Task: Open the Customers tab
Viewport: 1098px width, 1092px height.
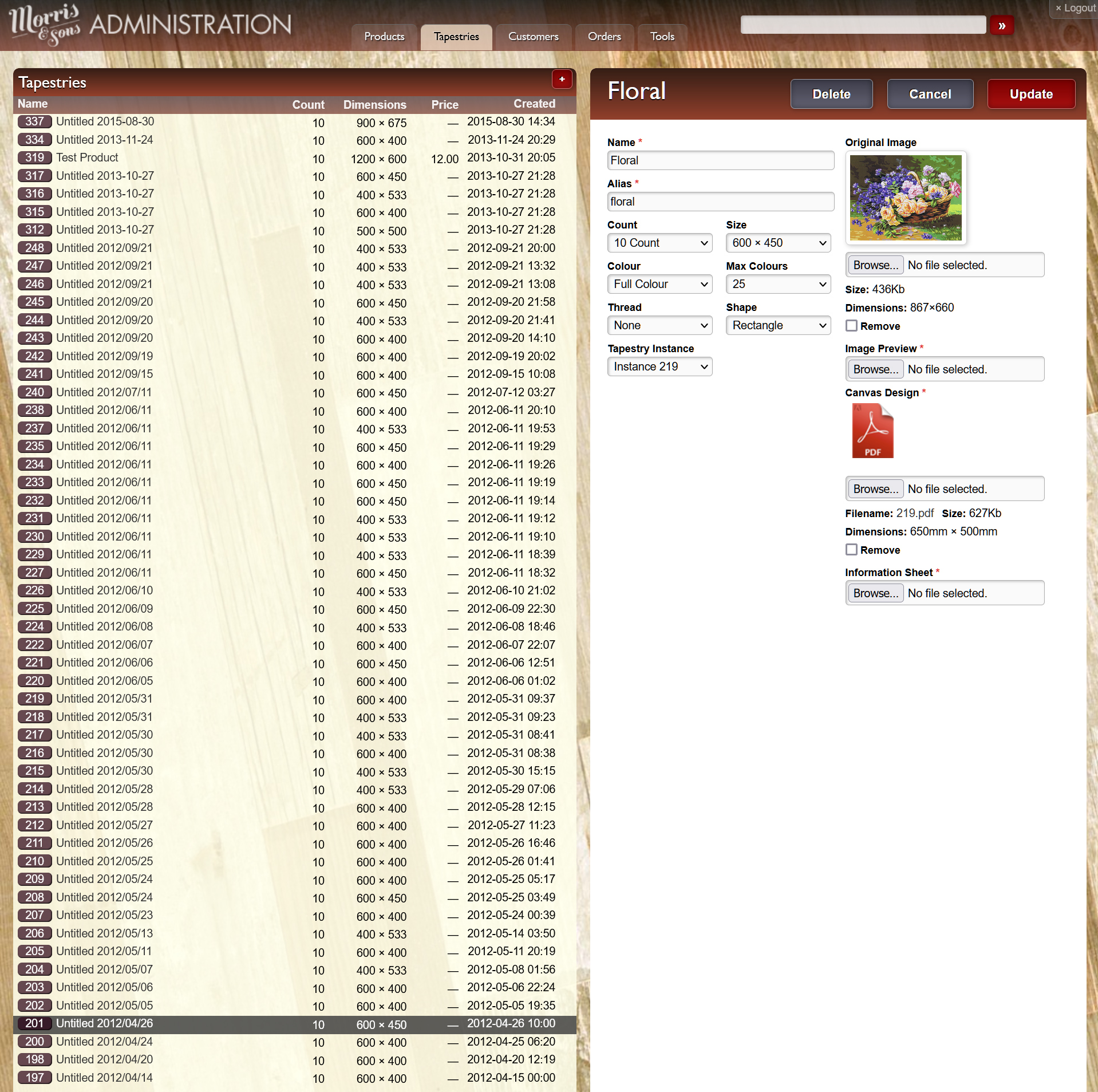Action: coord(532,37)
